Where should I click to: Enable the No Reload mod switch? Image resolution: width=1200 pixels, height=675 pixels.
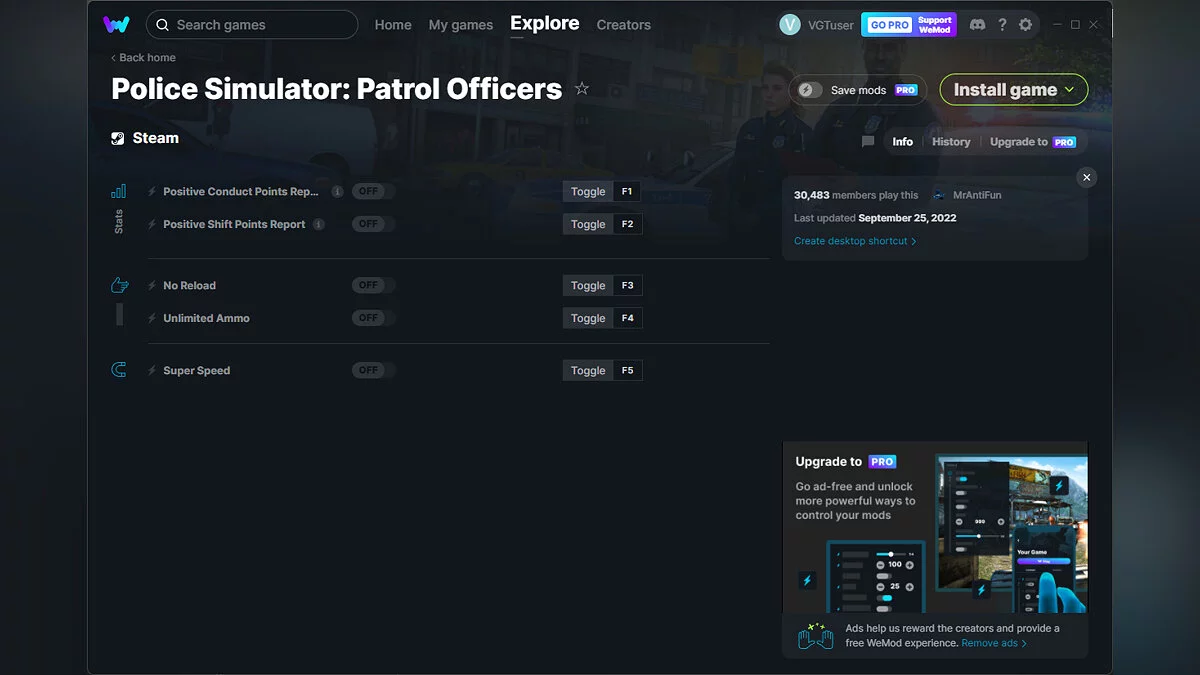371,284
